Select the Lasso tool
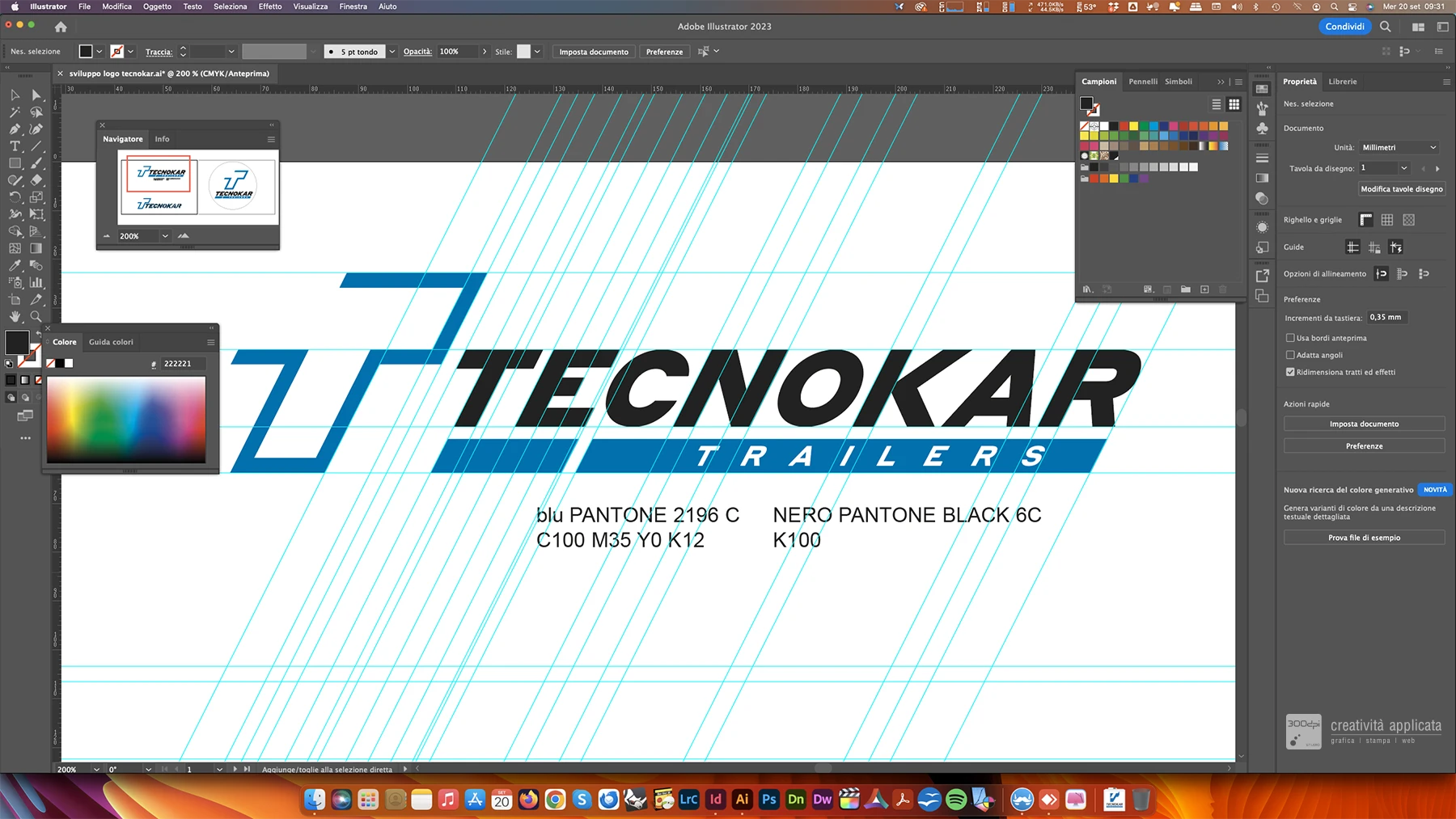1456x819 pixels. tap(36, 112)
